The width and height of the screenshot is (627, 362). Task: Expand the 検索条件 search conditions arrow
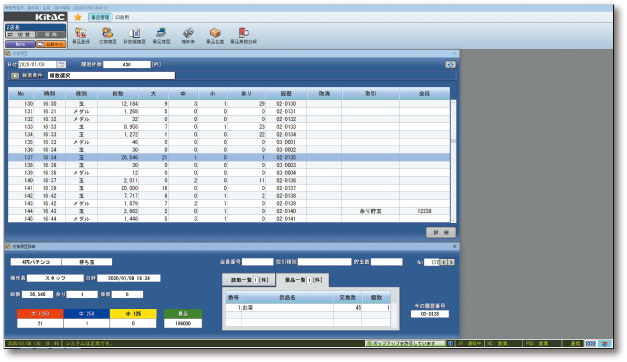click(x=15, y=75)
